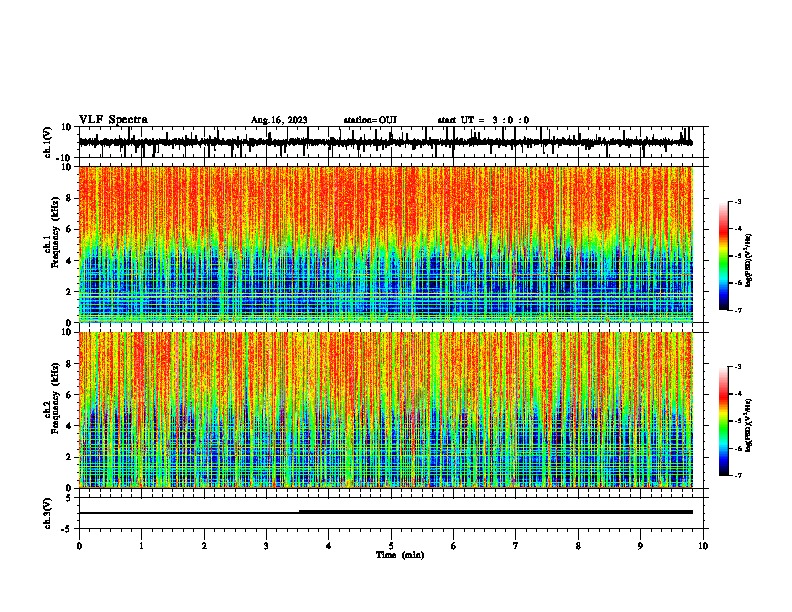Click the '0' tick on the time axis
Image resolution: width=792 pixels, height=612 pixels.
tap(79, 546)
